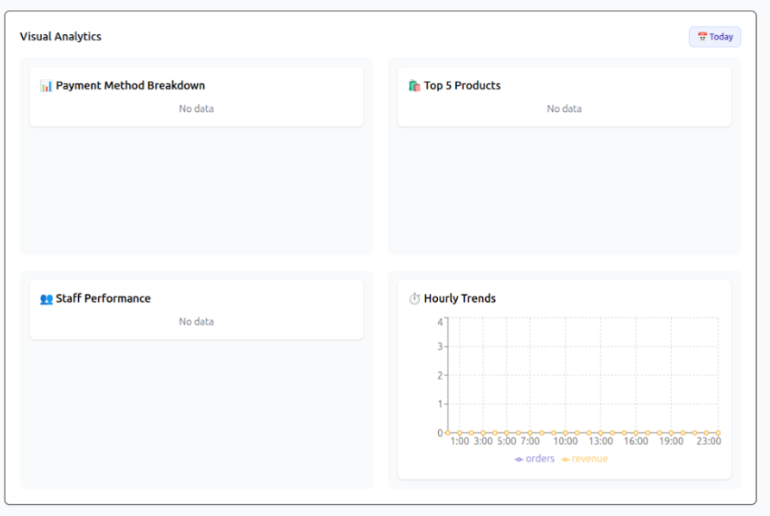Select the Hourly Trends card title
The height and width of the screenshot is (516, 770).
(x=460, y=299)
